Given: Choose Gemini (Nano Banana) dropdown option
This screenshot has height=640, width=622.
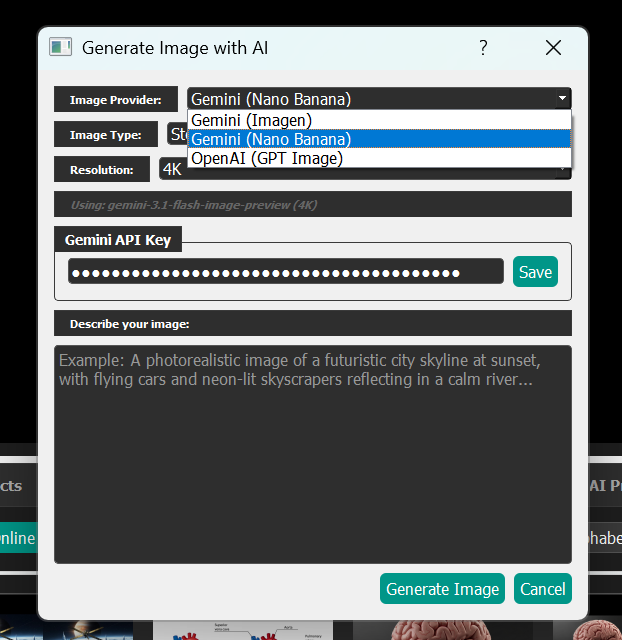Looking at the screenshot, I should (379, 139).
